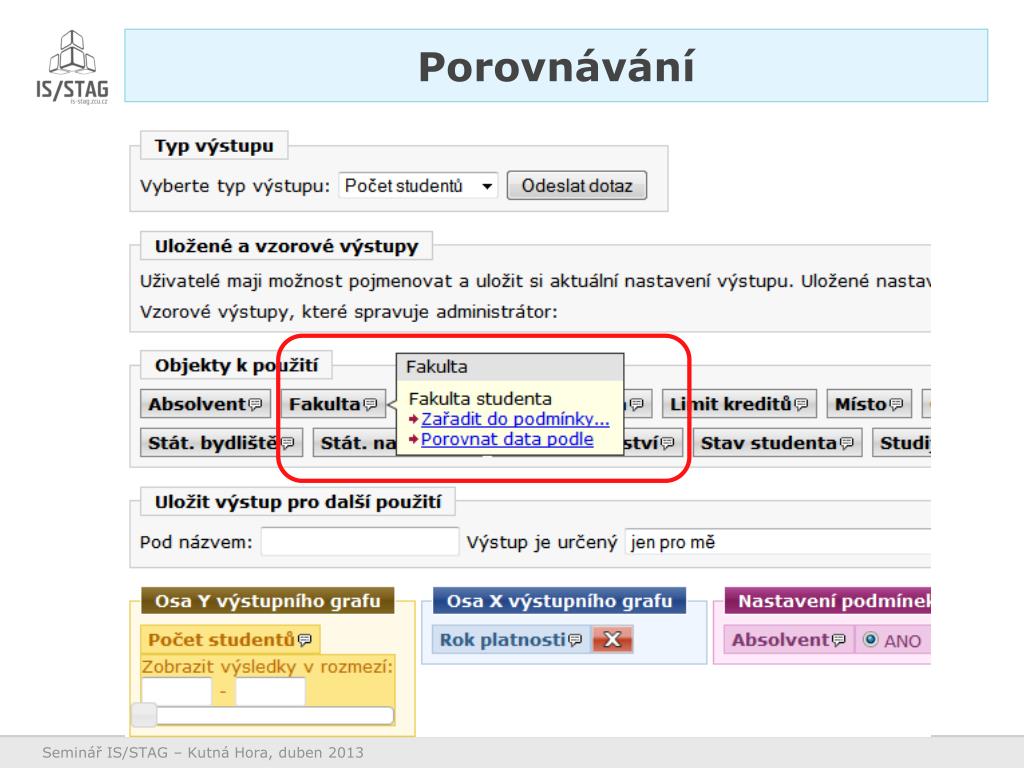Open the info bubble on Y axis Počet studentů
Viewport: 1024px width, 768px height.
(304, 640)
